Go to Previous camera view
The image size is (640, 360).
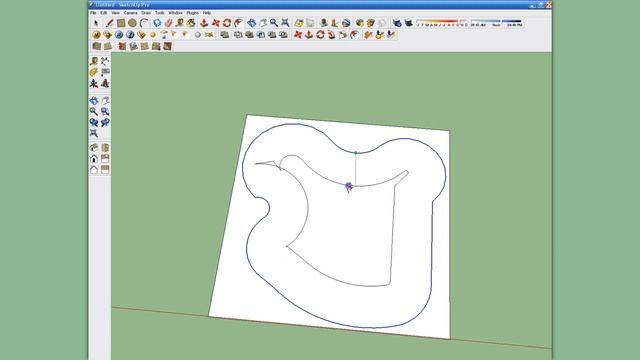click(x=94, y=122)
